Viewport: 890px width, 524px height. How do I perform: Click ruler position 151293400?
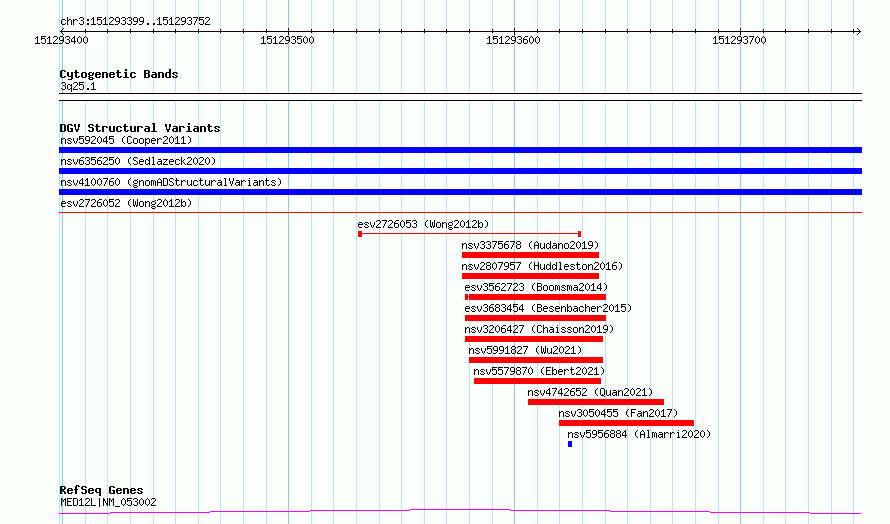[61, 40]
